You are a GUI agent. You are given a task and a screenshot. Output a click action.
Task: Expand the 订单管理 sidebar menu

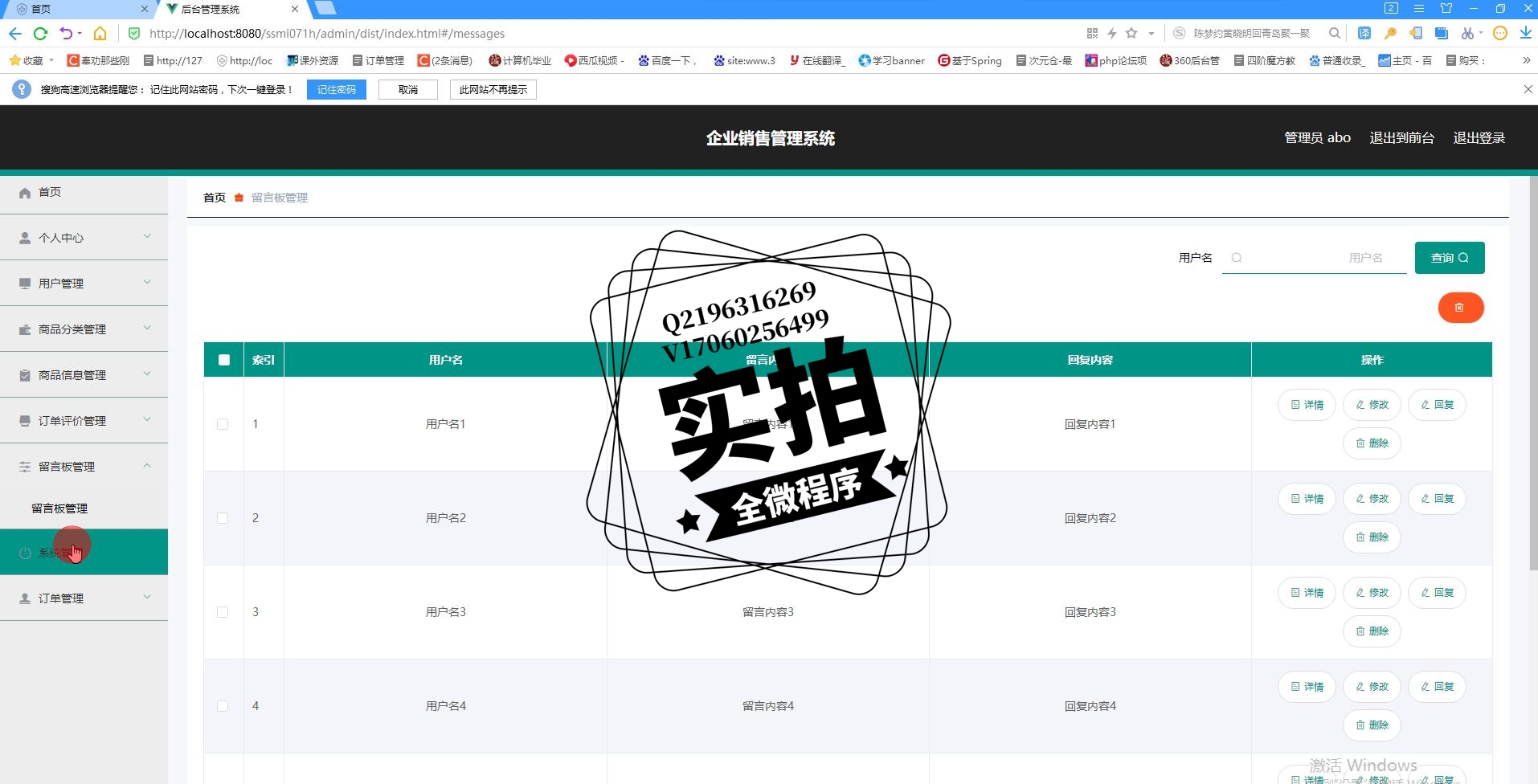84,598
